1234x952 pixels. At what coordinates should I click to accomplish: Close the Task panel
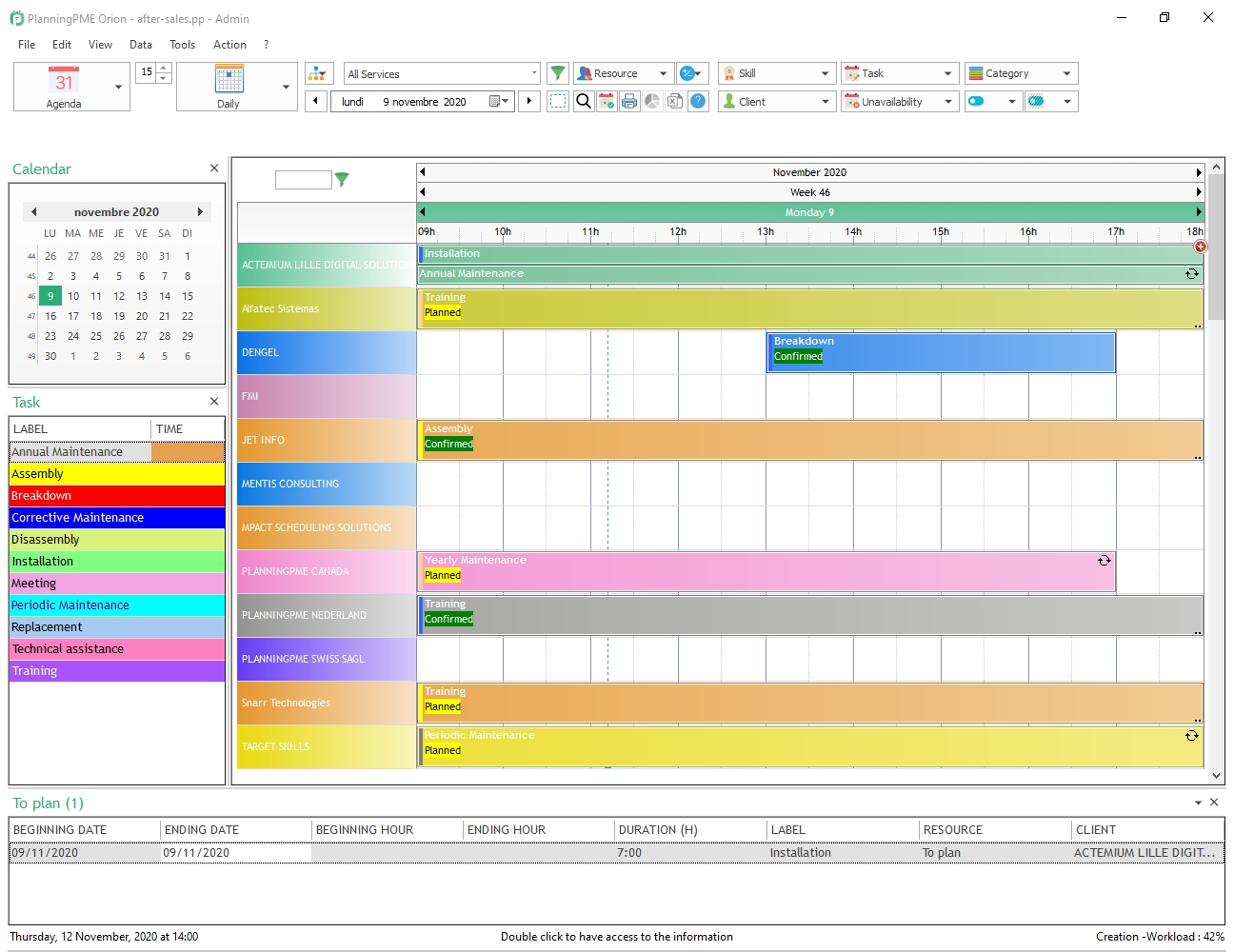214,402
